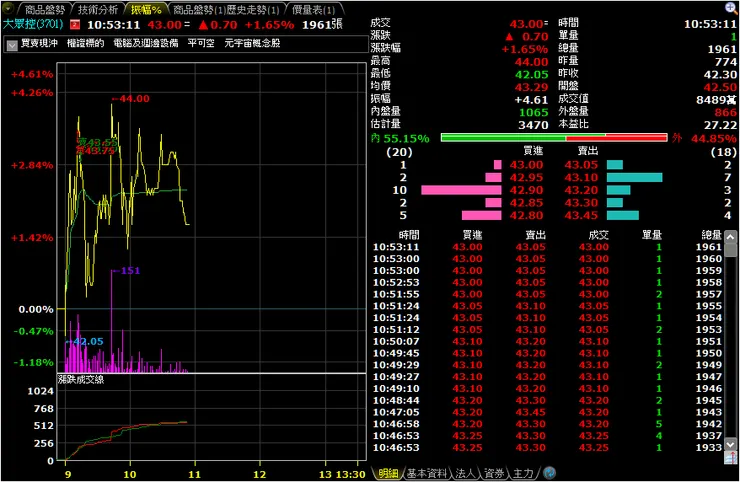Select the trade row at 10:48:44

(x=547, y=400)
